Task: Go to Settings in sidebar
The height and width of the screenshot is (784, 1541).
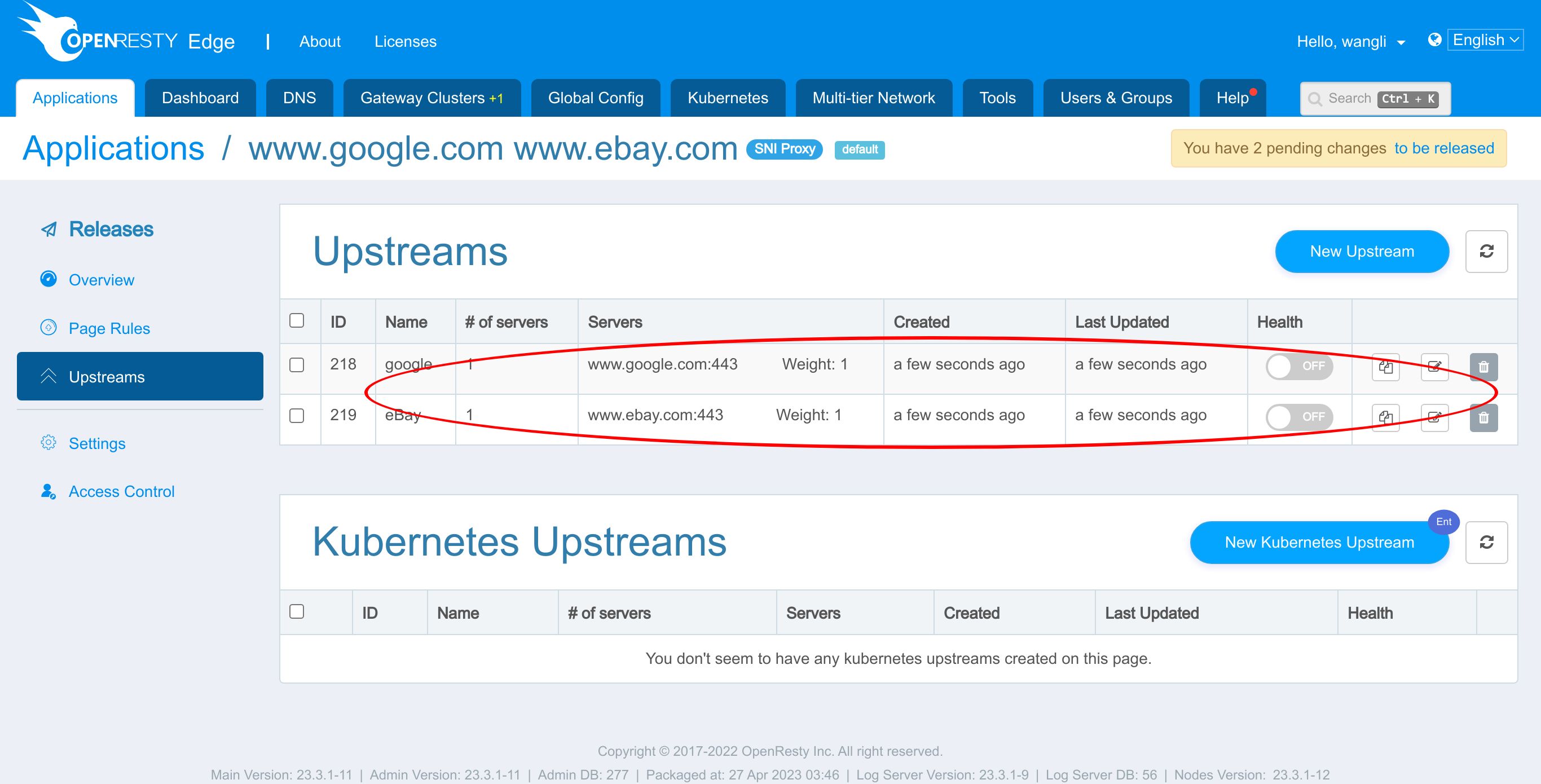Action: point(97,443)
